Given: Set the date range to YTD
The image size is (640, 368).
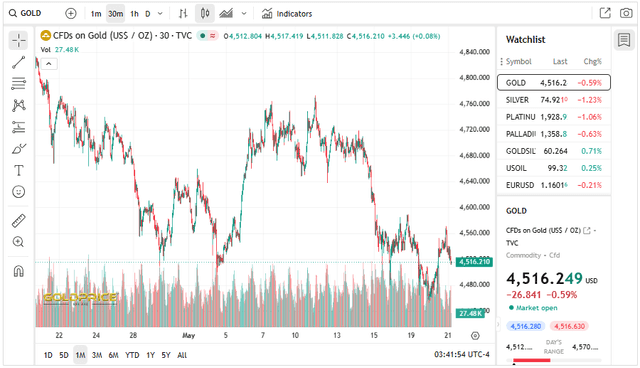Looking at the screenshot, I should 132,355.
